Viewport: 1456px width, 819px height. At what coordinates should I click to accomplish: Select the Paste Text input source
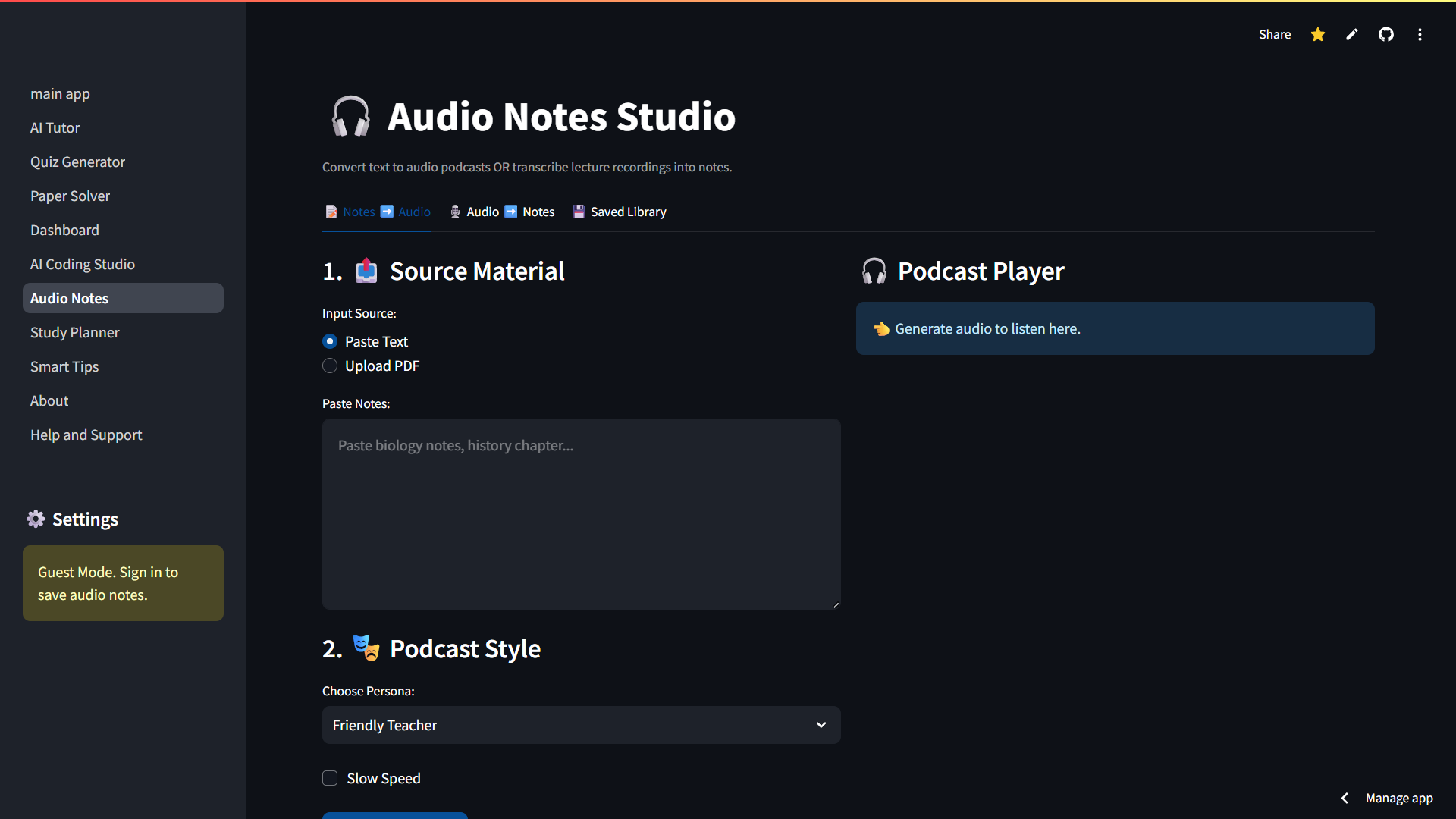(x=330, y=341)
